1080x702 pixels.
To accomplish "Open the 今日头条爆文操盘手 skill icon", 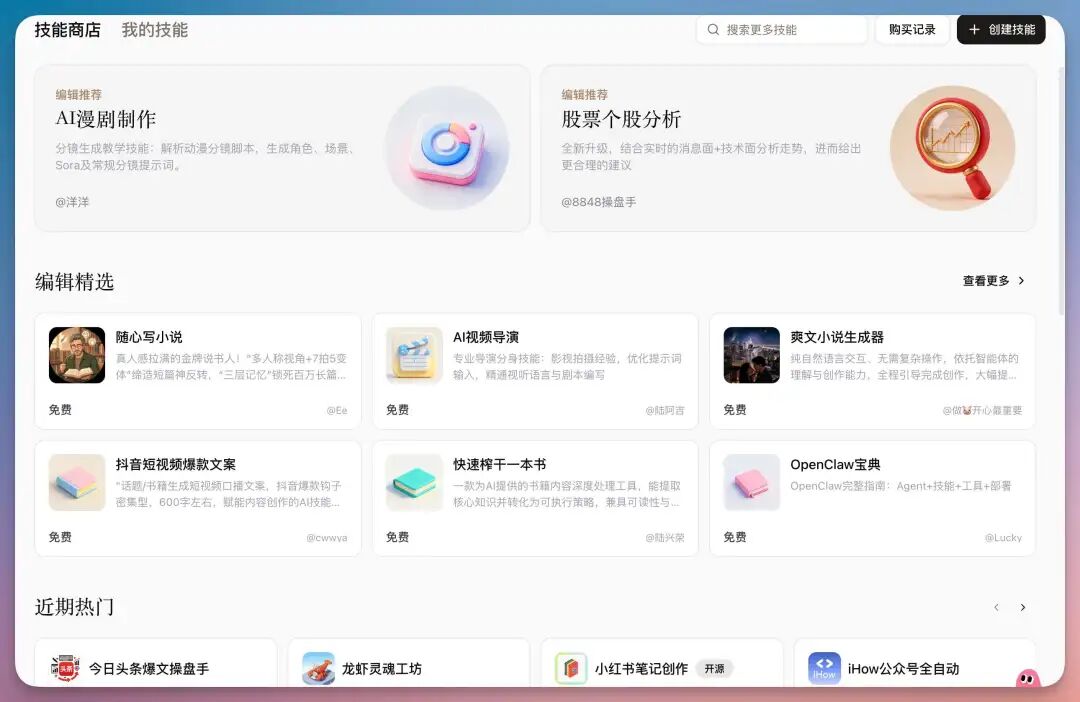I will (65, 668).
